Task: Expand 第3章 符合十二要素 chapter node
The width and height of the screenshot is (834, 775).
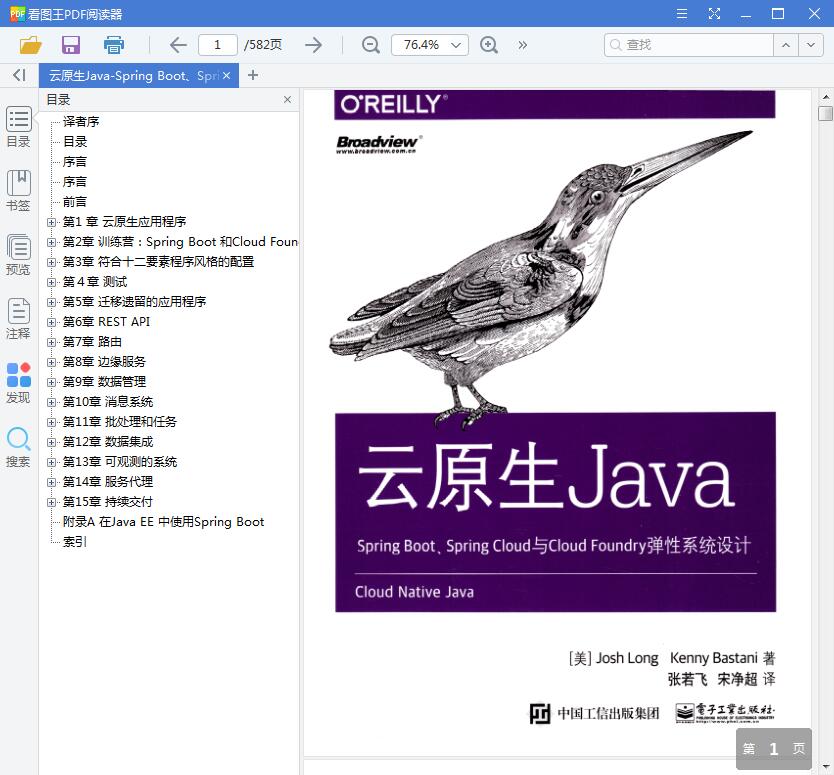Action: (52, 262)
